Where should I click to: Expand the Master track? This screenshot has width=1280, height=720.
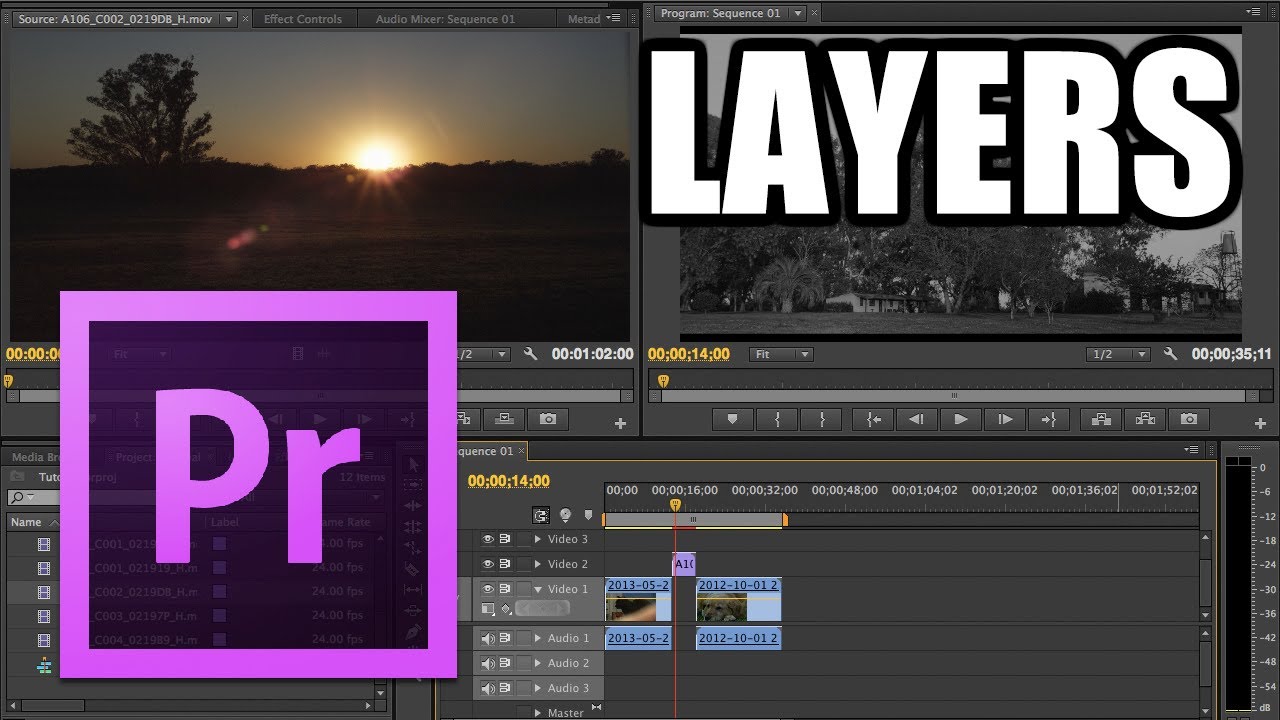tap(538, 713)
